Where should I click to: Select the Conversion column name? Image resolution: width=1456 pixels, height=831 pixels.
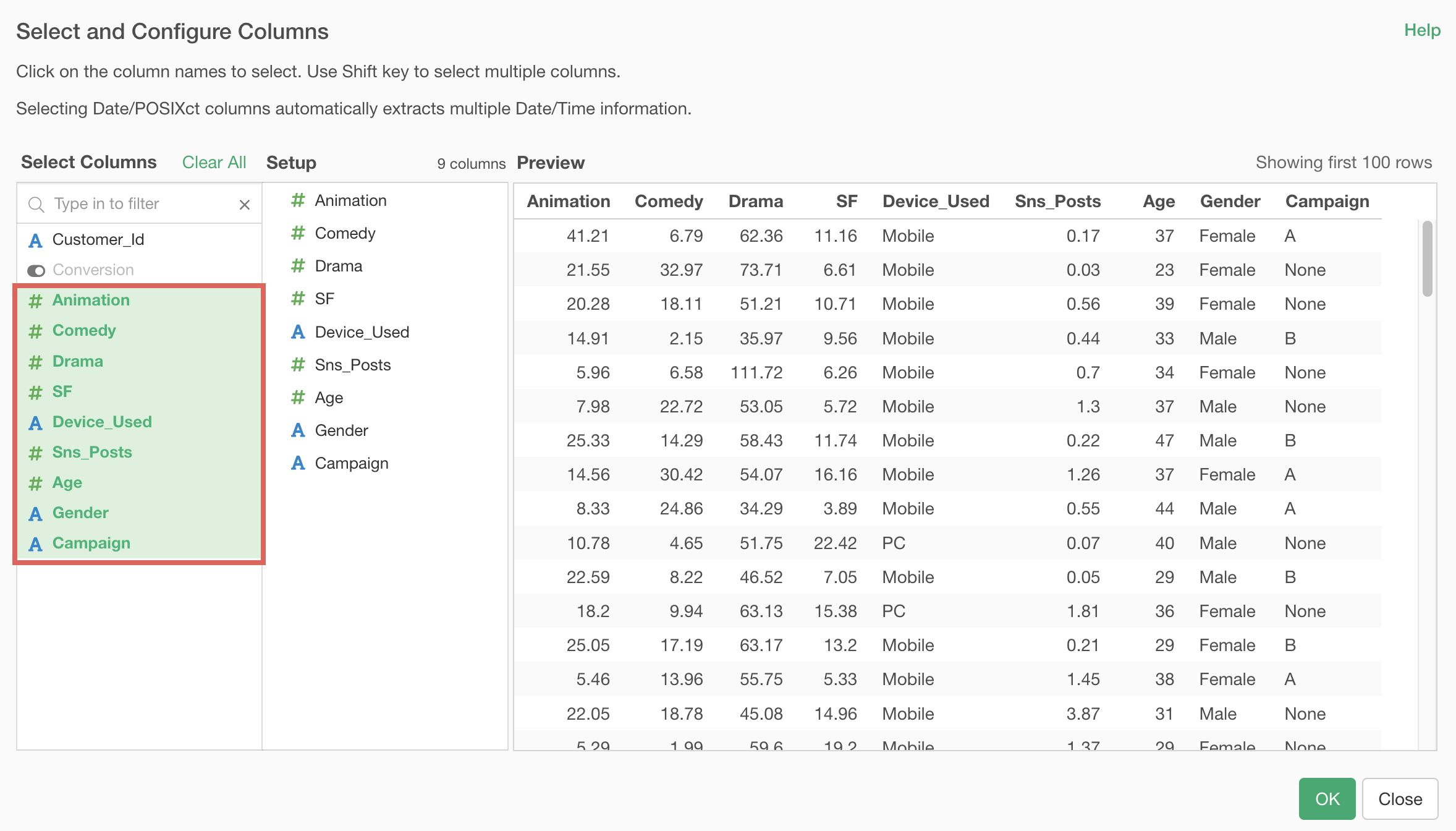(x=93, y=270)
